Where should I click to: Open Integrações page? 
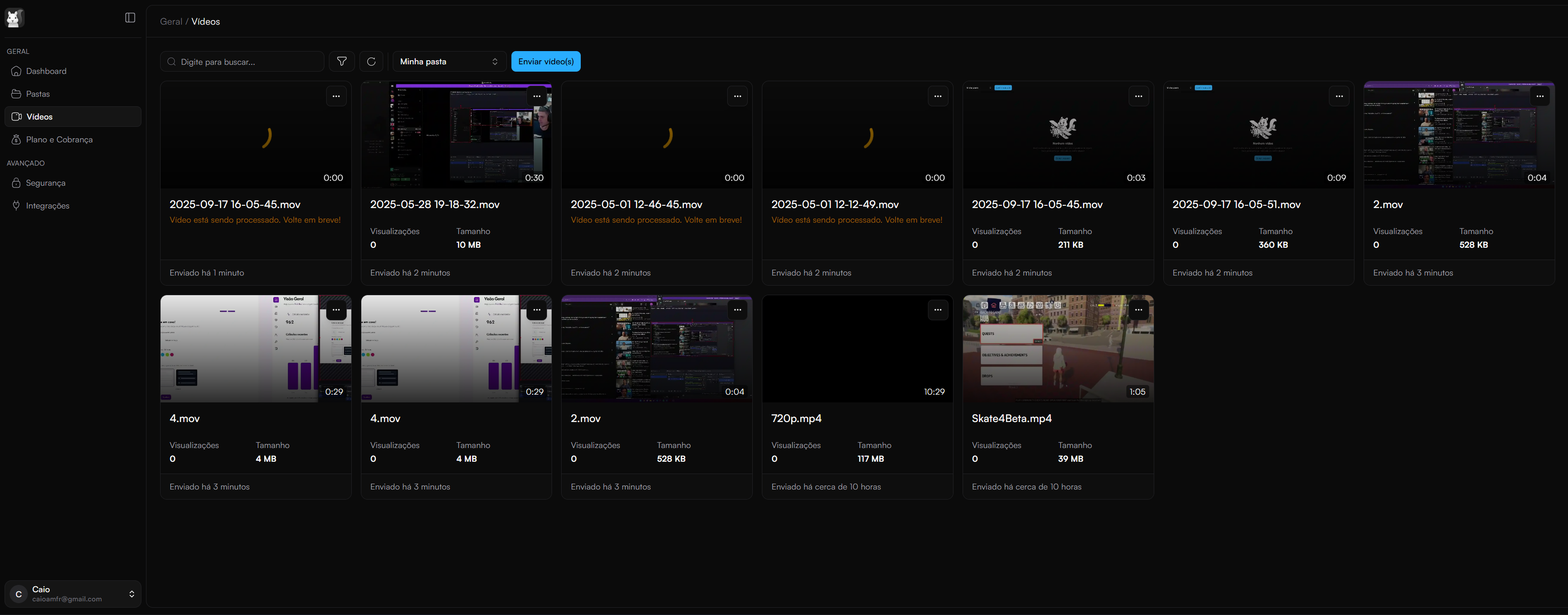(x=73, y=206)
